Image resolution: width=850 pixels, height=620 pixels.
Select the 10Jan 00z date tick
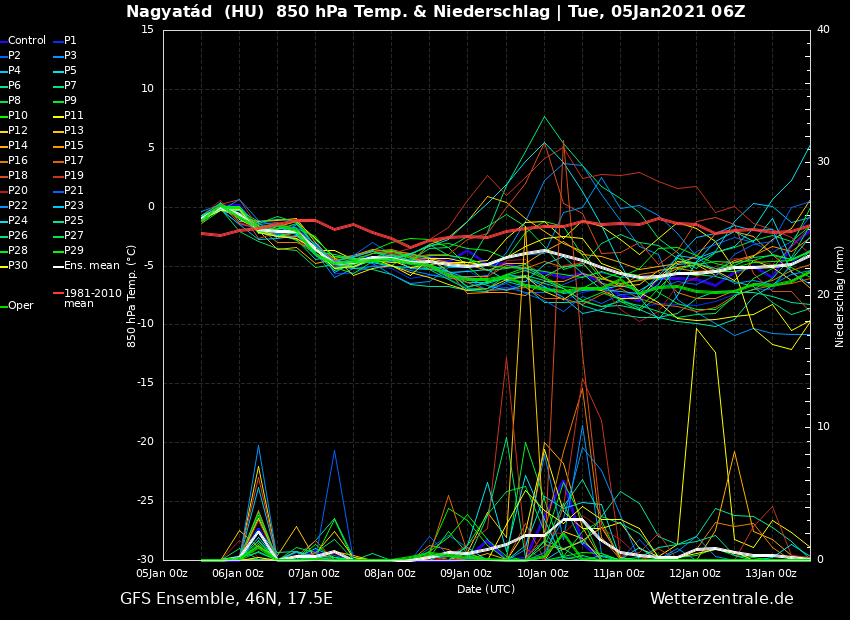click(543, 573)
